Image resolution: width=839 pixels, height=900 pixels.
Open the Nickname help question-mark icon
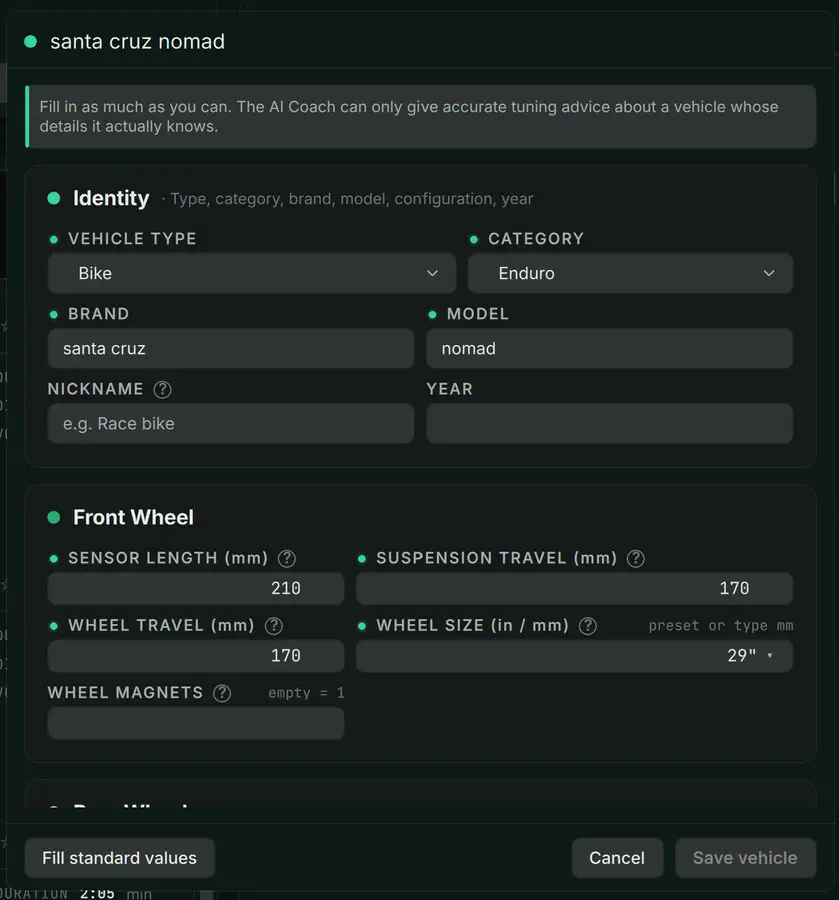click(x=162, y=390)
